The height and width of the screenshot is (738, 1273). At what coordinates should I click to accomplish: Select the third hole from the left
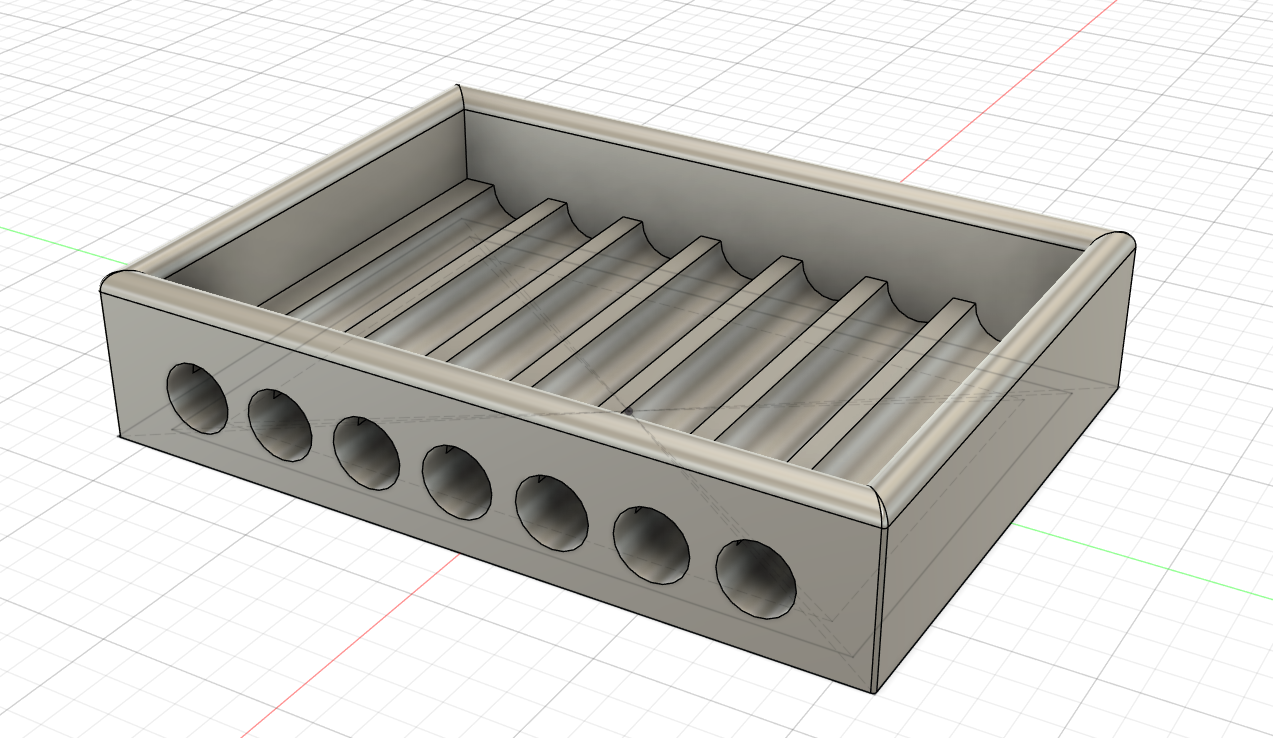(366, 453)
